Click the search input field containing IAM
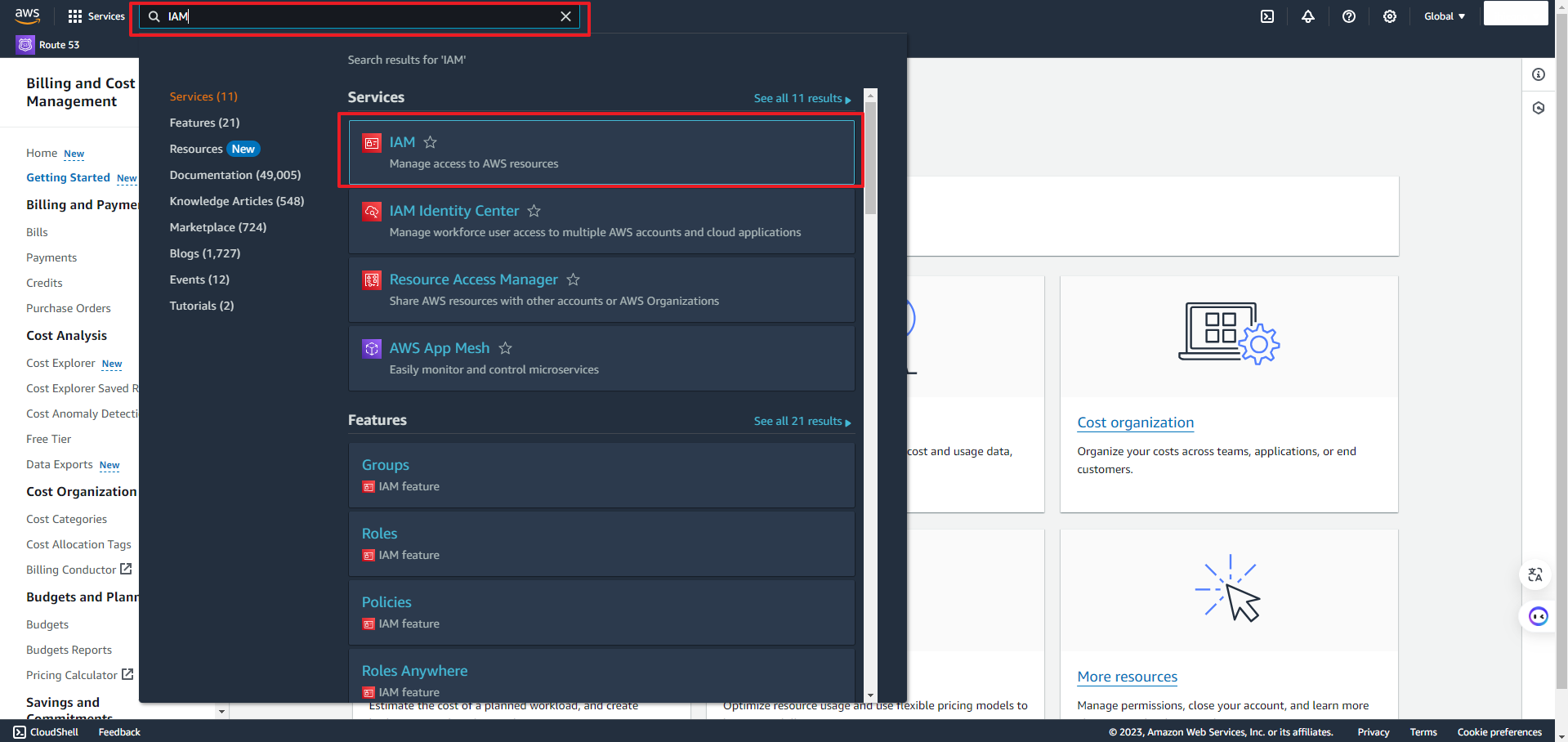 tap(360, 16)
